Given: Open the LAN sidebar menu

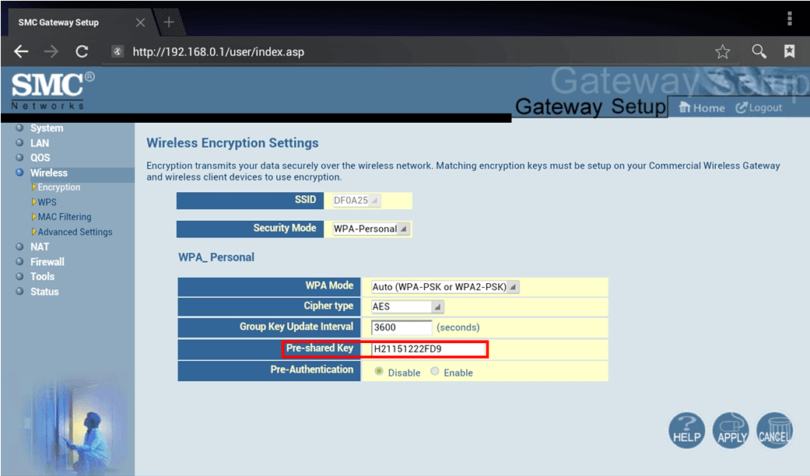Looking at the screenshot, I should click(39, 143).
